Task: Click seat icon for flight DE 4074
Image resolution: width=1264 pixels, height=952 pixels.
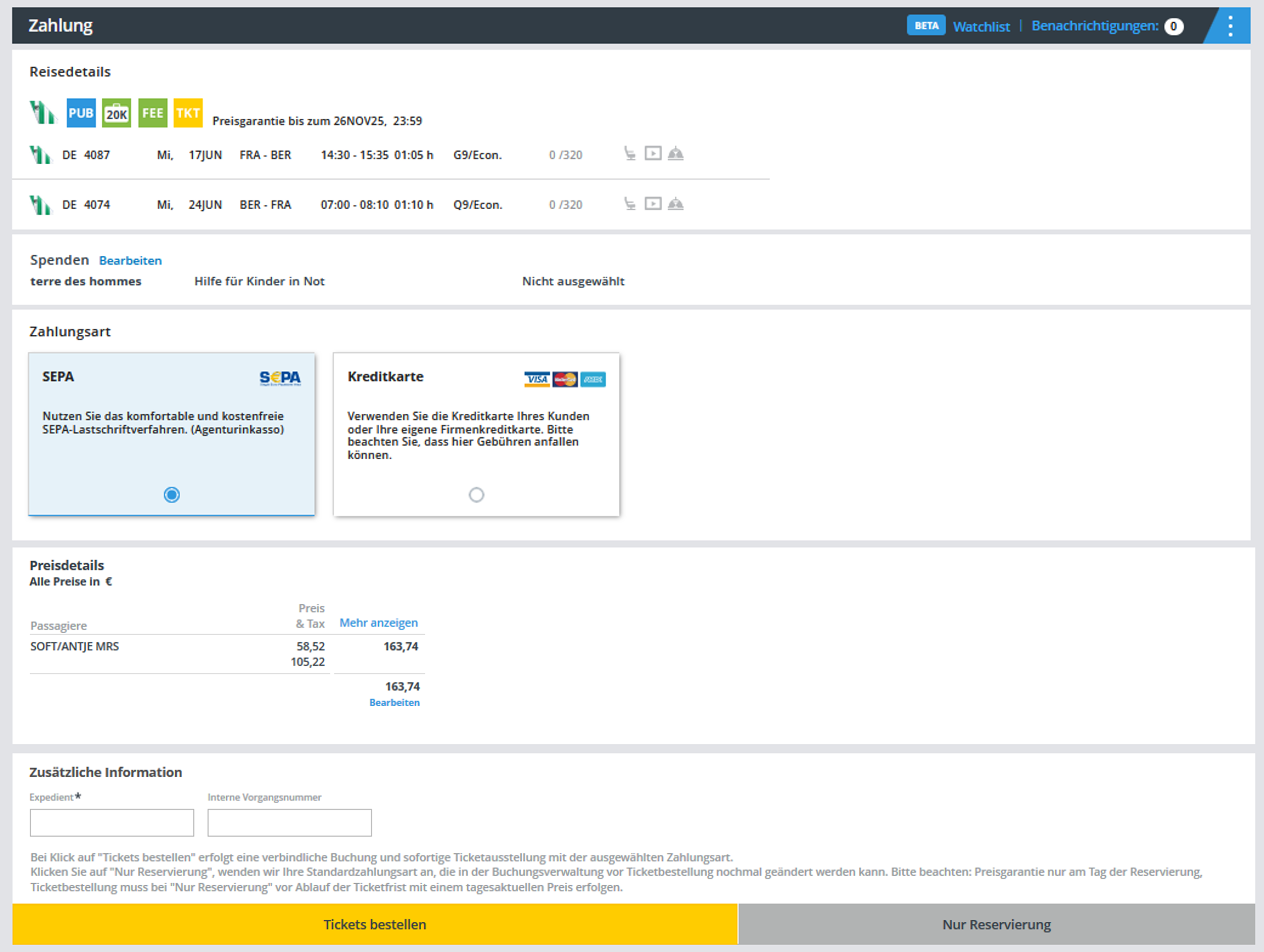Action: click(630, 204)
